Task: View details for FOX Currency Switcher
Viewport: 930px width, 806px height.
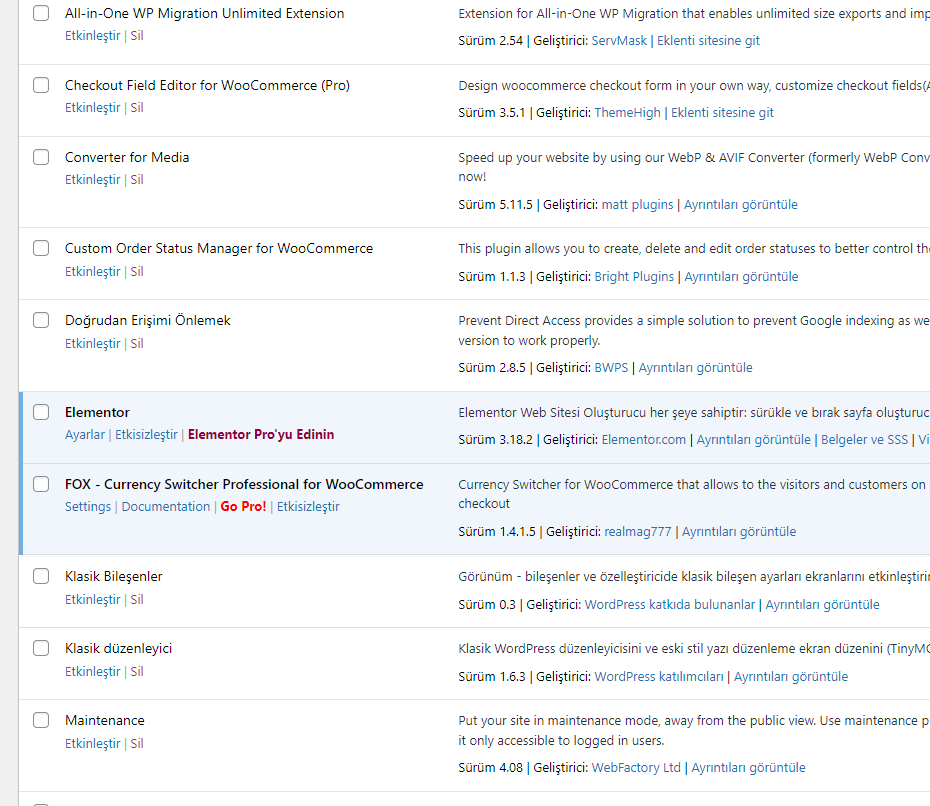Action: coord(739,531)
